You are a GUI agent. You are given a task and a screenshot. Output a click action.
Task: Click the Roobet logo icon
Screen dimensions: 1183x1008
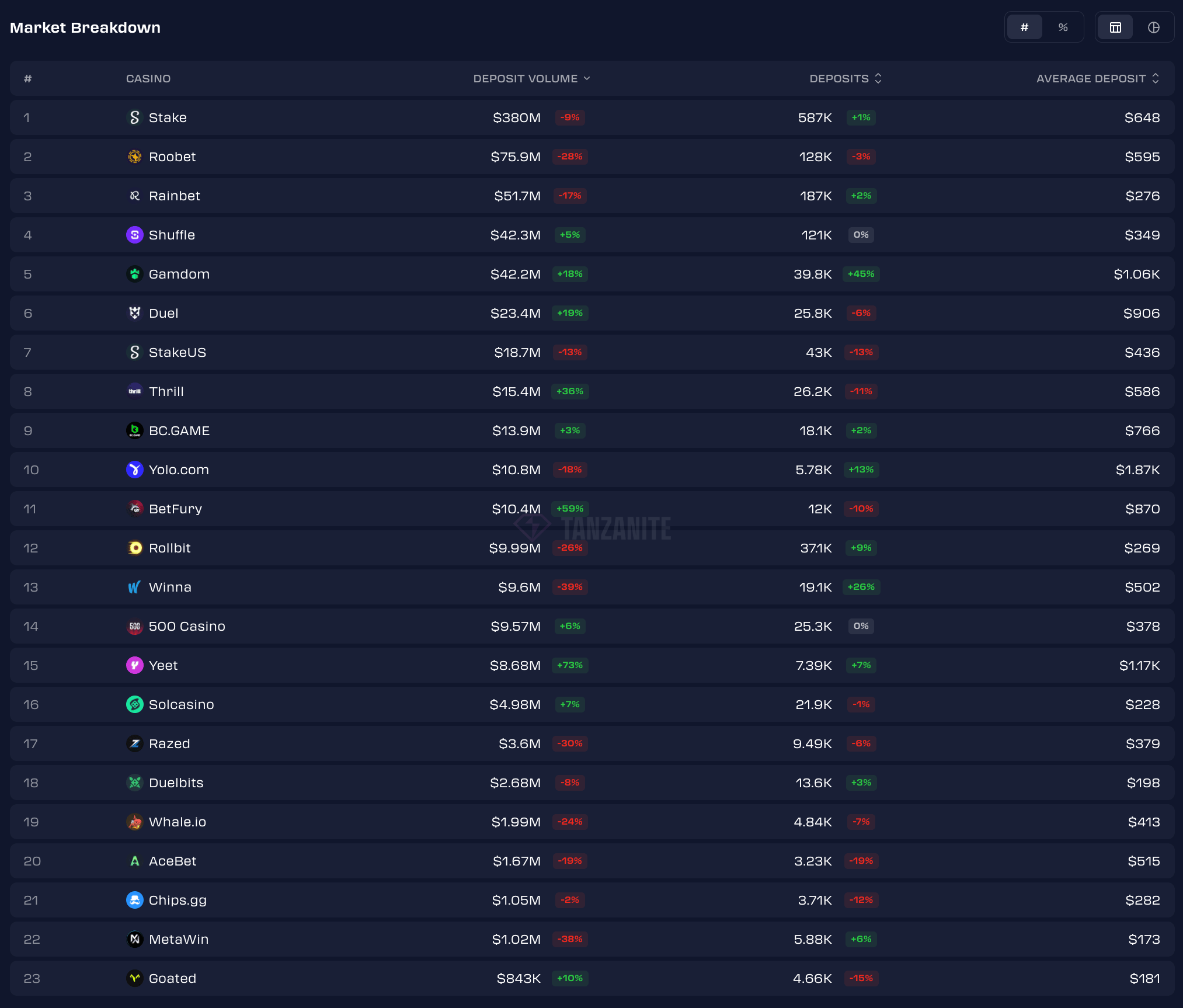click(135, 157)
